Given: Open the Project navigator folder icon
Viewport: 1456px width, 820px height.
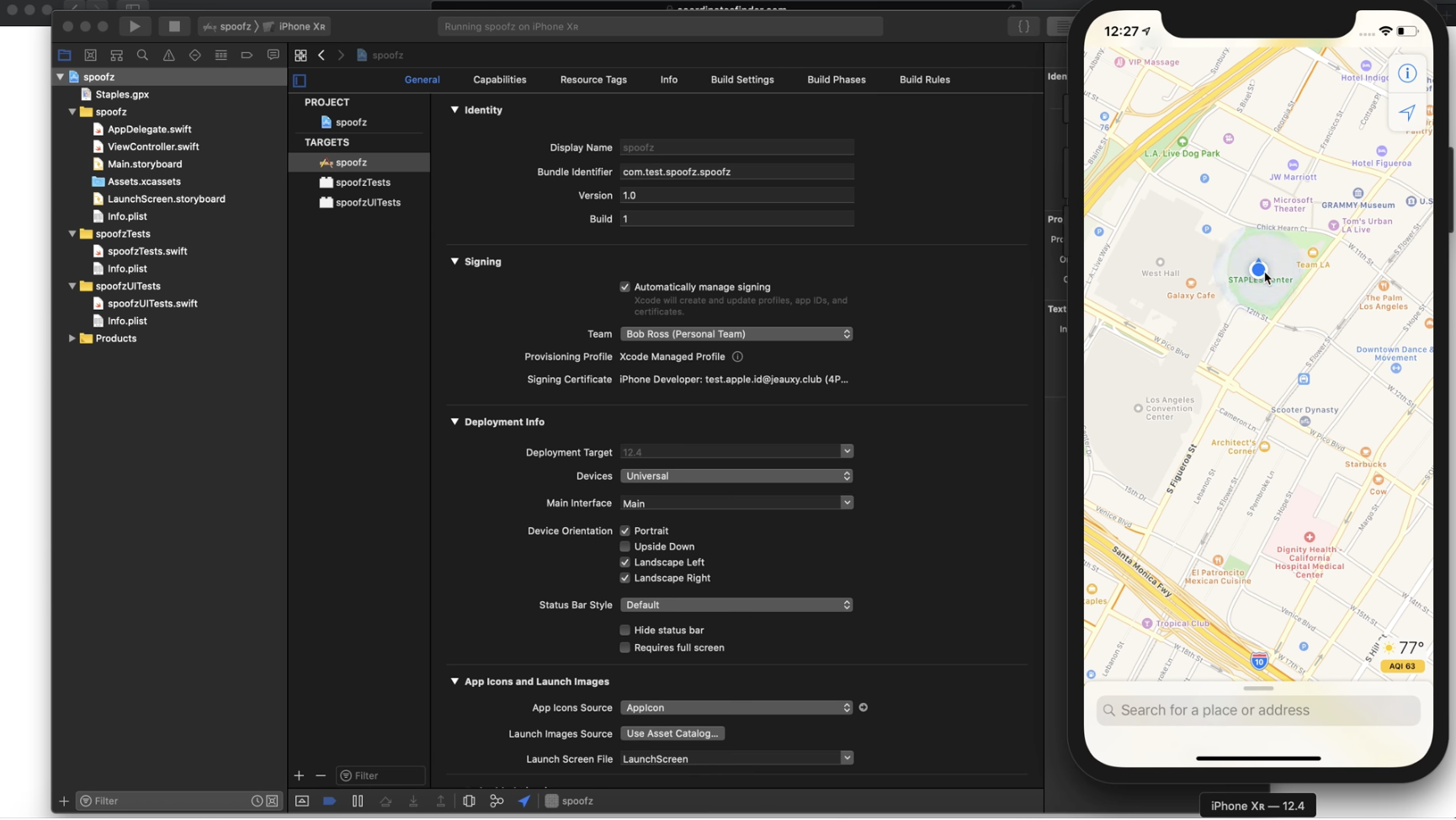Looking at the screenshot, I should pos(65,55).
